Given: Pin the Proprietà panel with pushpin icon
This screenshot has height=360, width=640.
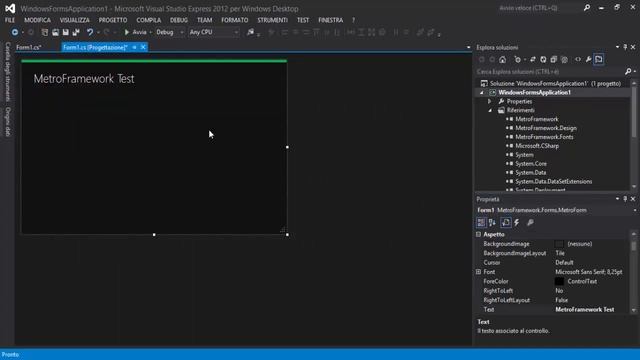Looking at the screenshot, I should (x=625, y=199).
